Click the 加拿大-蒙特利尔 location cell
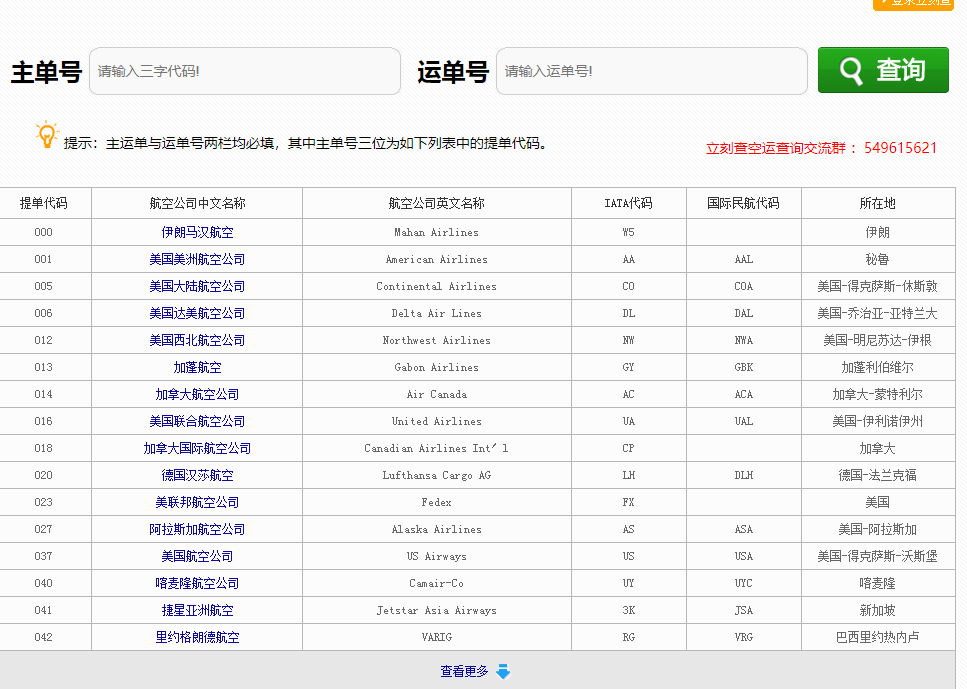This screenshot has width=967, height=689. coord(878,395)
